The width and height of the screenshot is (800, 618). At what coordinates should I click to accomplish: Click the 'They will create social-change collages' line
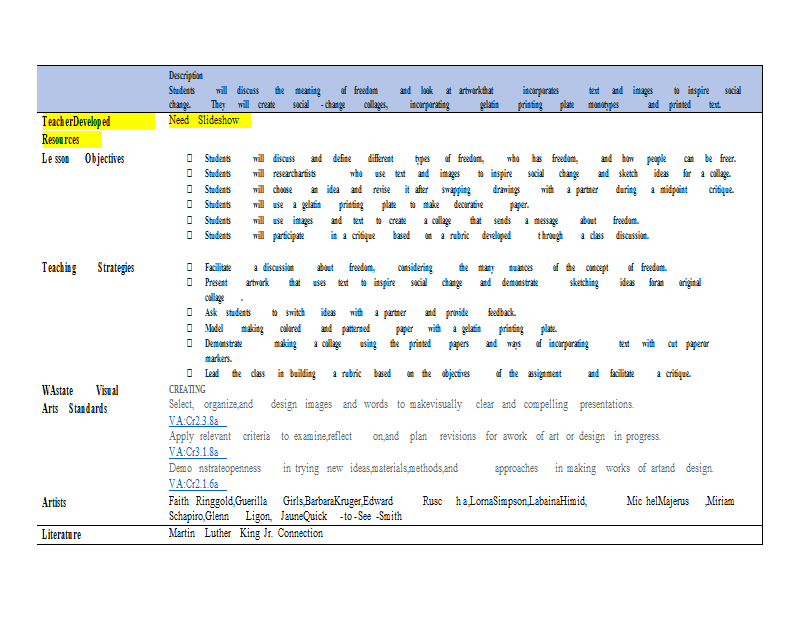tap(445, 105)
